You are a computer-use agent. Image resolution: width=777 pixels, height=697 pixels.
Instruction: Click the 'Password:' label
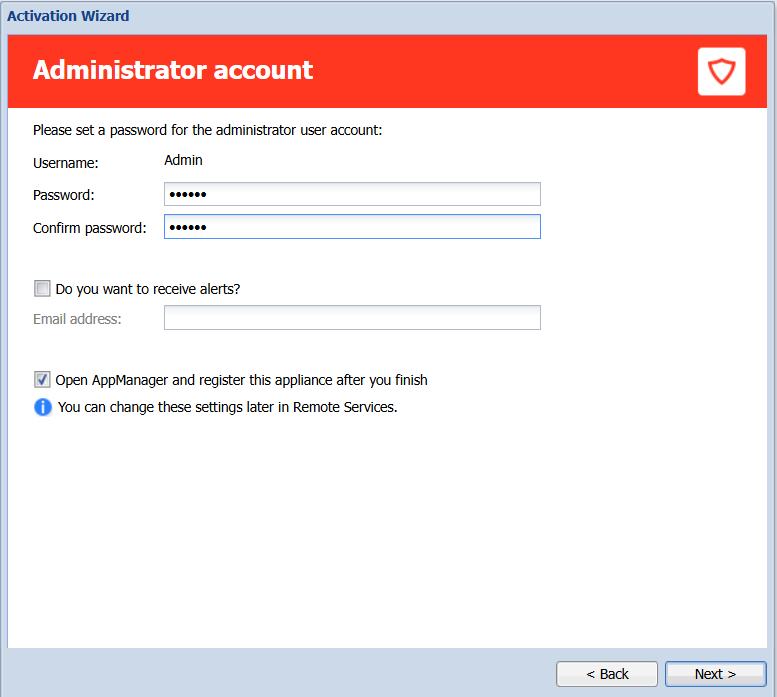click(63, 195)
